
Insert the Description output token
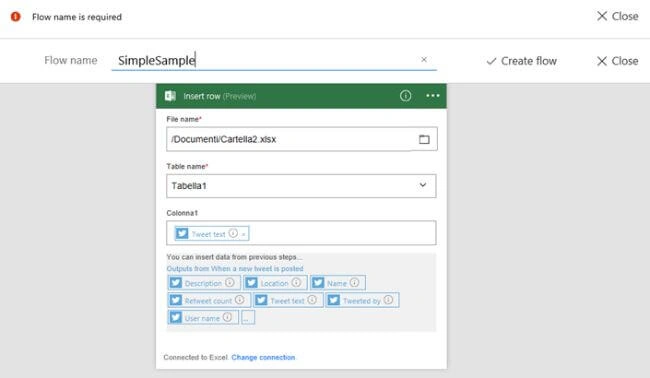(204, 283)
